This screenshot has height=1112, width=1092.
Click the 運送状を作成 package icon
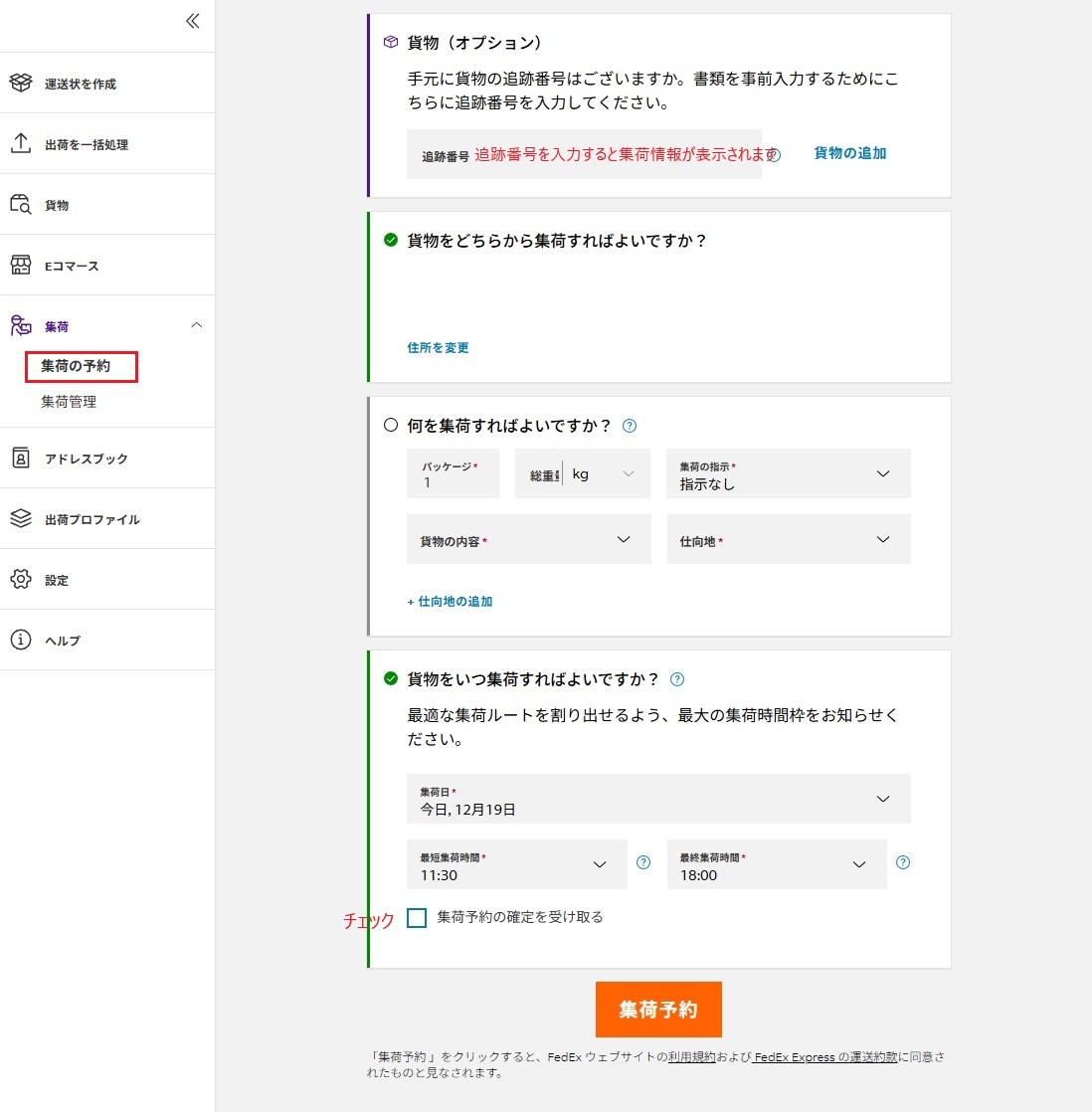coord(21,84)
